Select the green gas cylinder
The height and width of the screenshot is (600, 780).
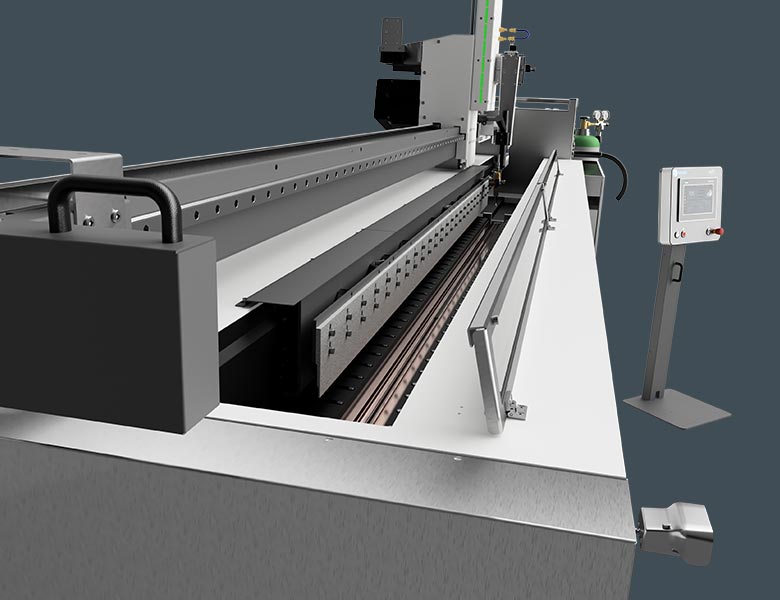[x=588, y=141]
